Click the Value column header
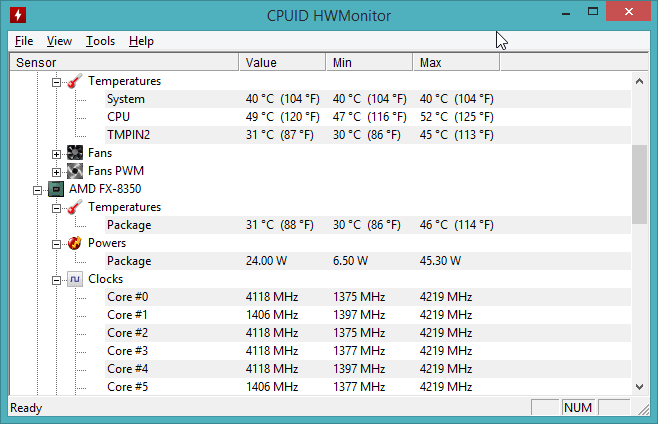Viewport: 658px width, 424px height. (x=282, y=63)
